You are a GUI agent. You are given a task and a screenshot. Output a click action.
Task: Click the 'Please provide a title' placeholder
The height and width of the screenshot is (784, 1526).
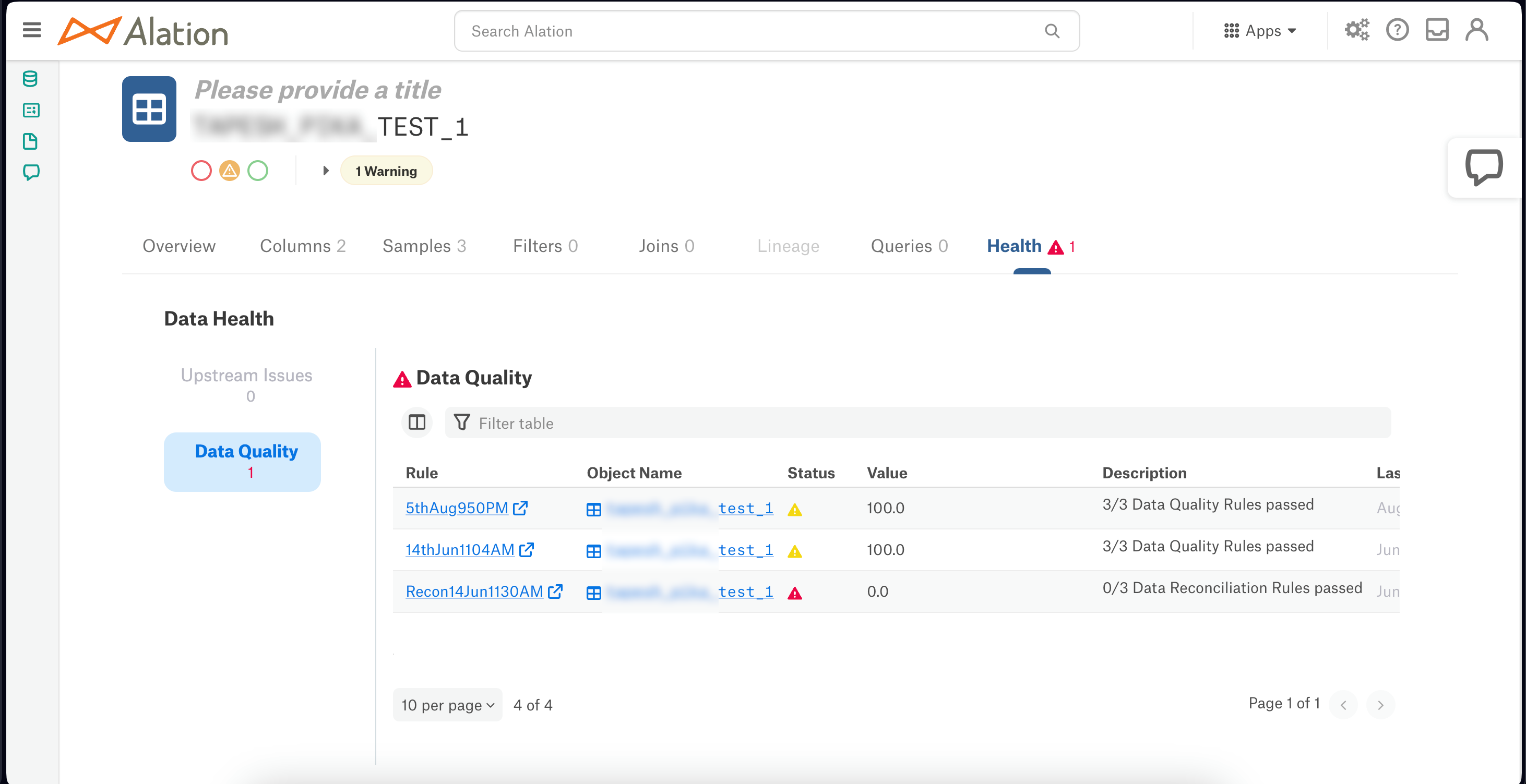pyautogui.click(x=317, y=90)
